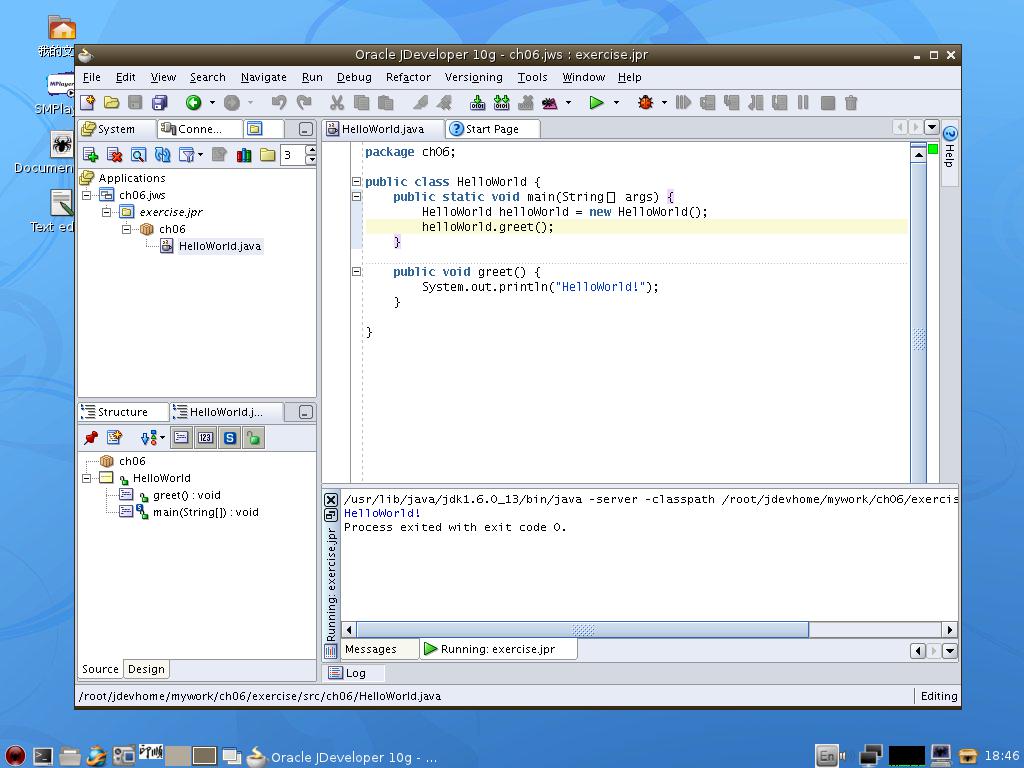Viewport: 1024px width, 768px height.
Task: Click the Undo toolbar icon
Action: pyautogui.click(x=281, y=102)
